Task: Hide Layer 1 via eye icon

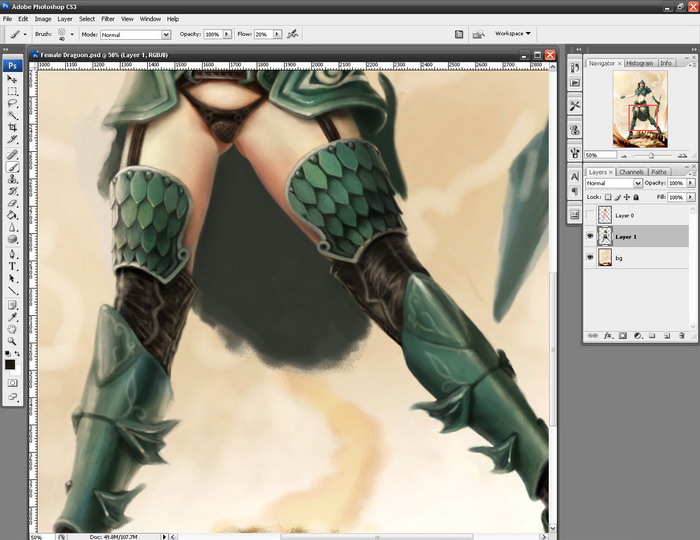Action: (590, 237)
